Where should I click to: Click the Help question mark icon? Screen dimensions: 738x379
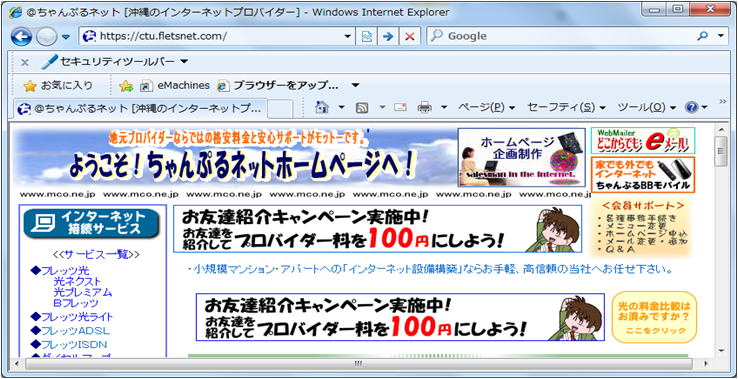coord(691,107)
